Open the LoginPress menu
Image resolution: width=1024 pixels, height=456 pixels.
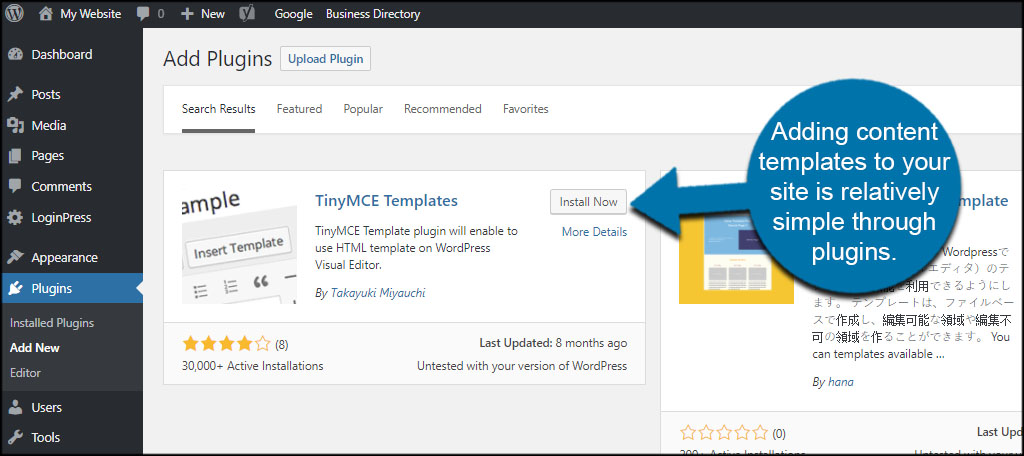(x=61, y=218)
